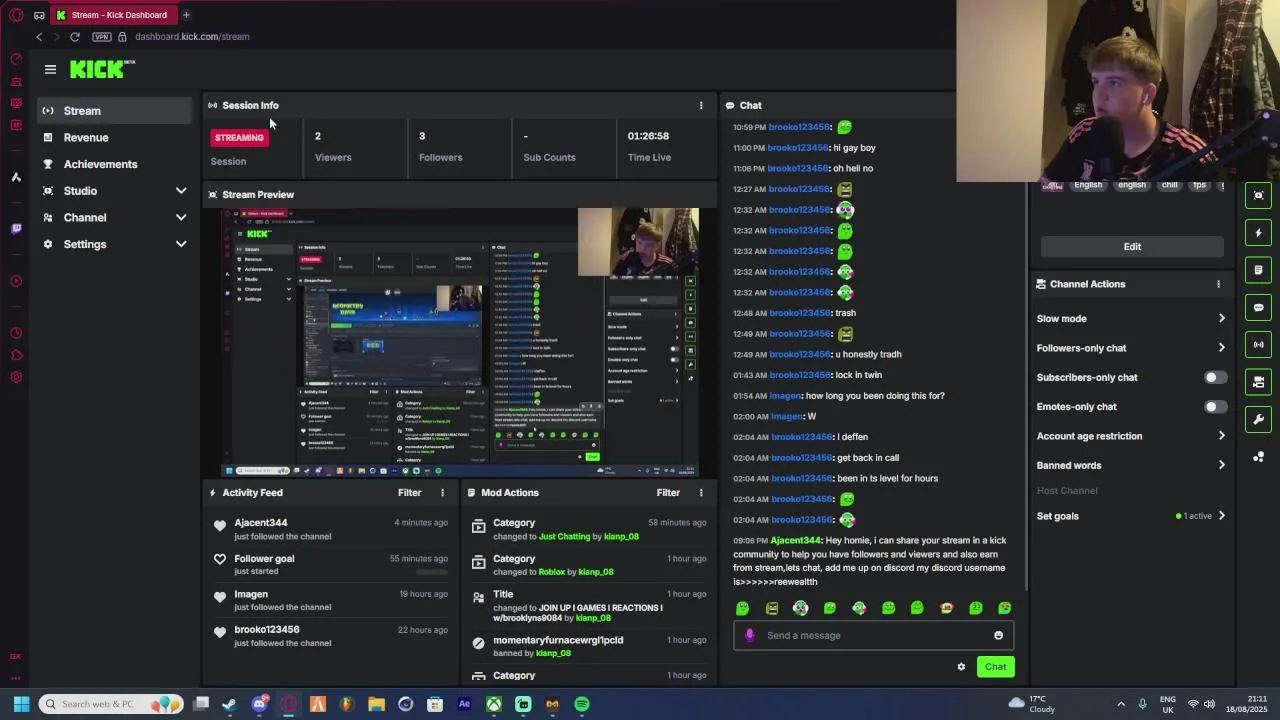
Task: Open browser sidebar settings gear icon
Action: [x=16, y=377]
